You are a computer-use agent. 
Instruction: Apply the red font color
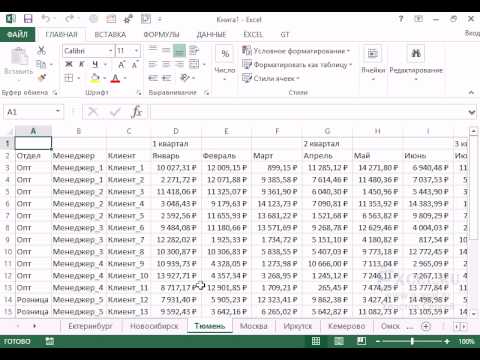coord(115,78)
